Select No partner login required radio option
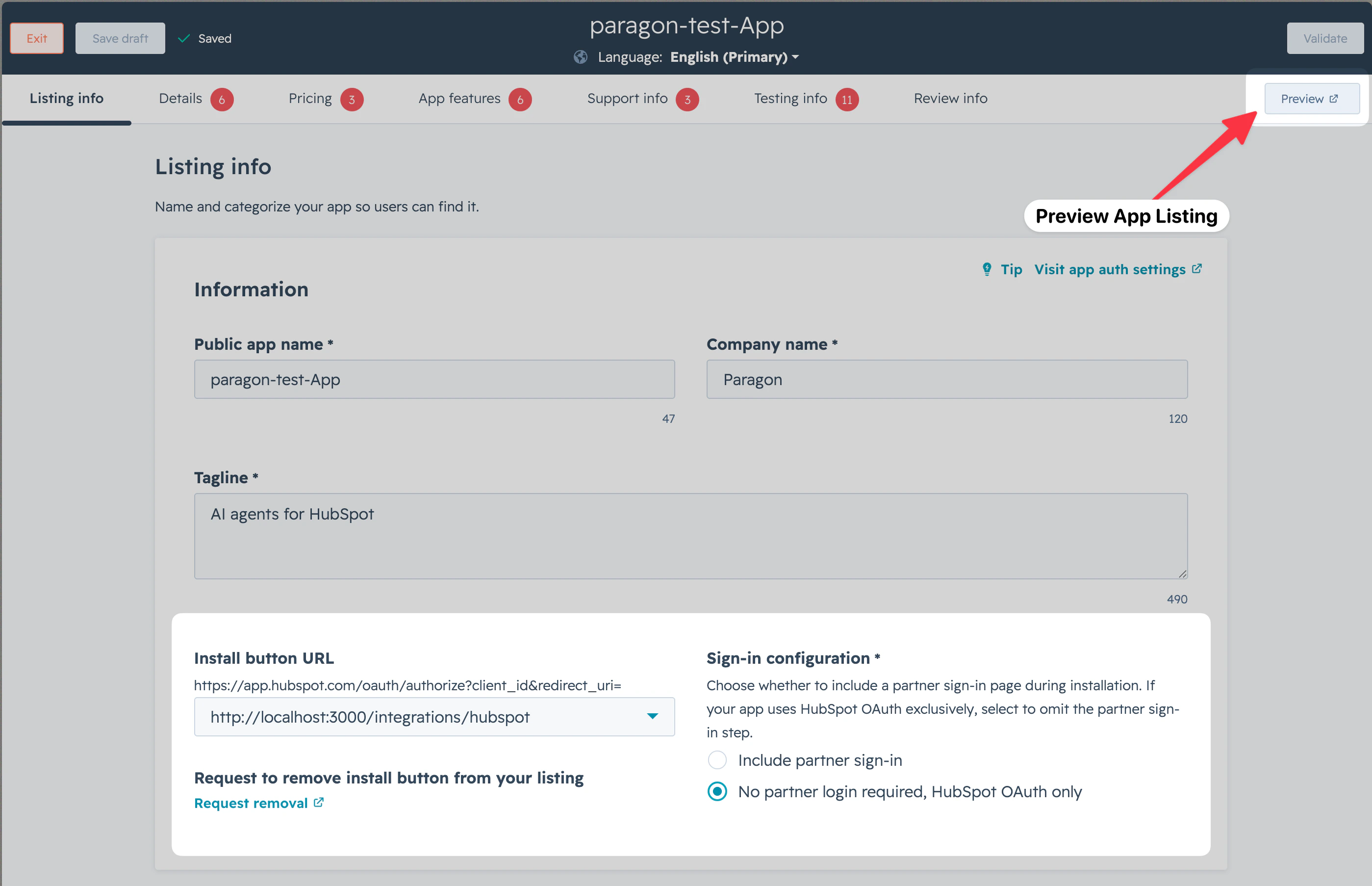The width and height of the screenshot is (1372, 886). pyautogui.click(x=717, y=792)
